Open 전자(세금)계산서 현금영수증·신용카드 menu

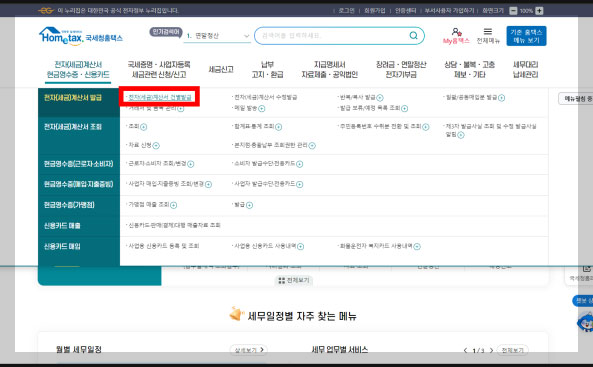click(78, 70)
